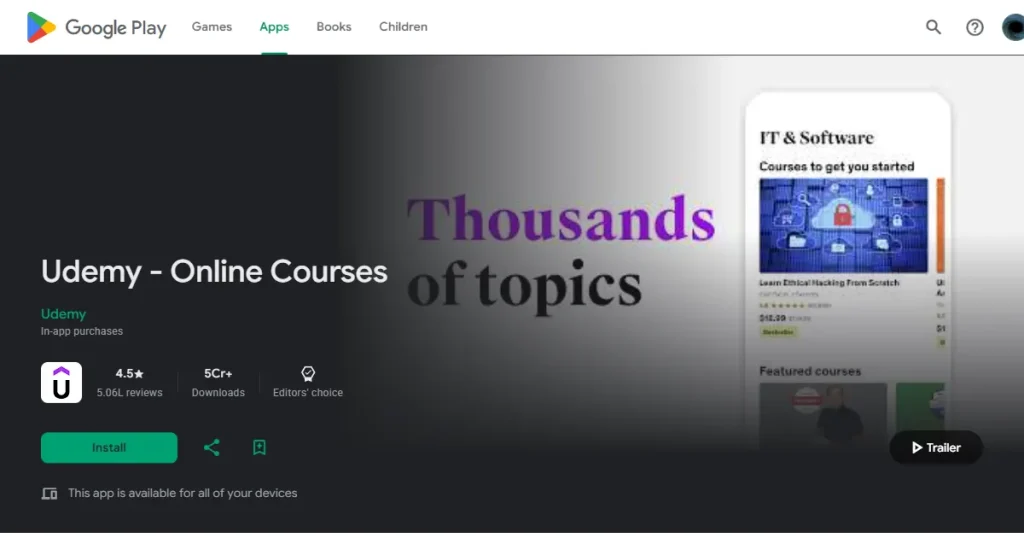Switch to the Books tab
The height and width of the screenshot is (538, 1024).
click(334, 27)
